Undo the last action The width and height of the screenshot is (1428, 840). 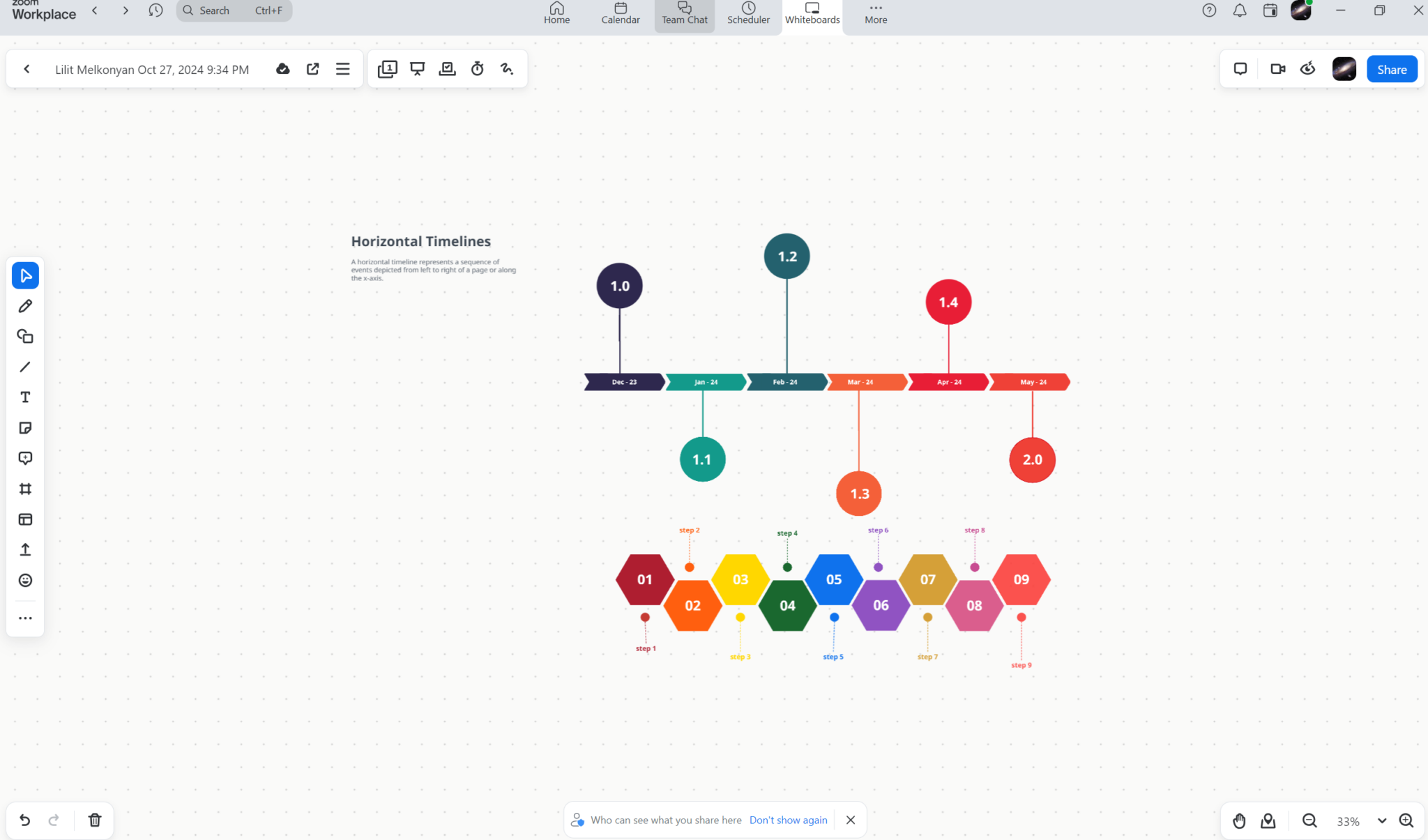(x=25, y=820)
